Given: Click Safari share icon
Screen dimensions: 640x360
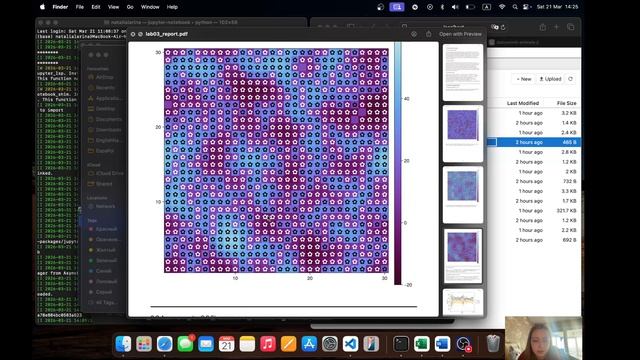Looking at the screenshot, I should tap(542, 27).
